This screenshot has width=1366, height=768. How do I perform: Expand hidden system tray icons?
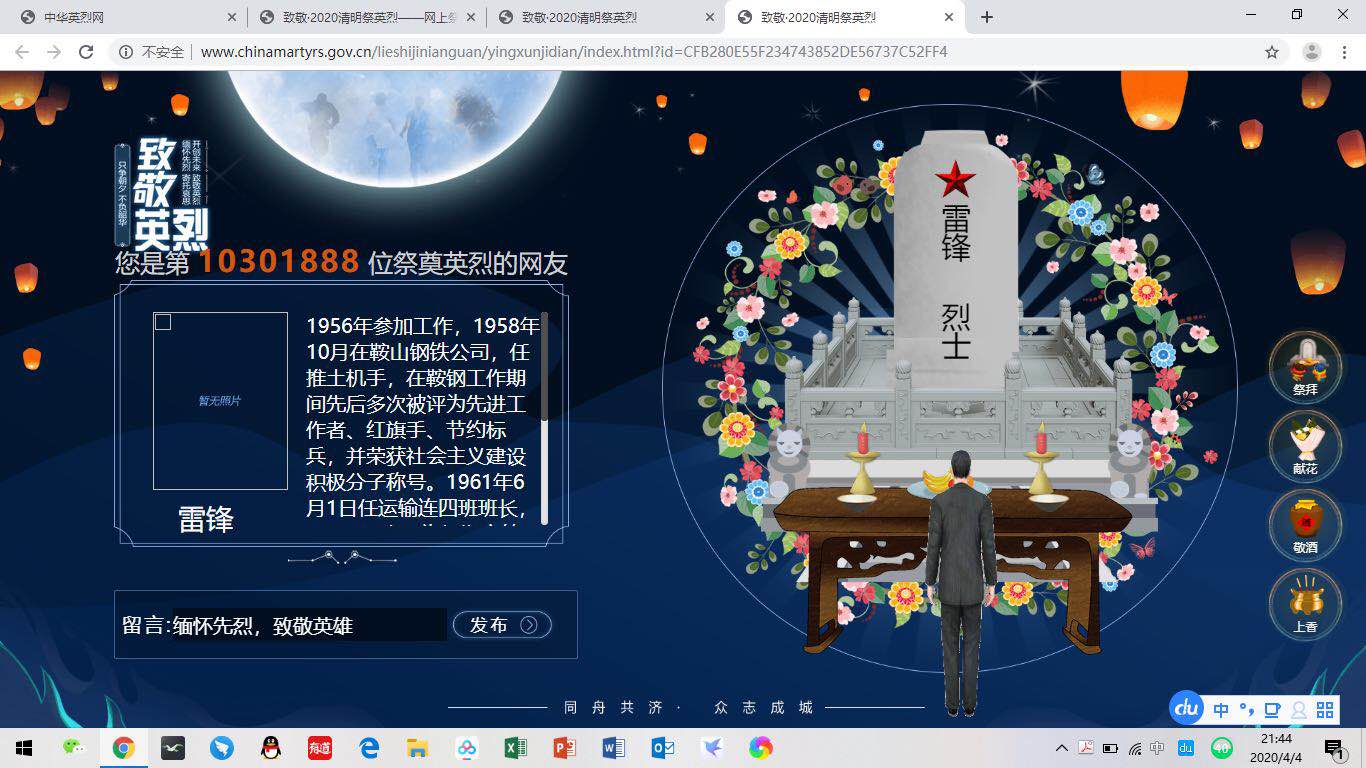(x=1061, y=748)
